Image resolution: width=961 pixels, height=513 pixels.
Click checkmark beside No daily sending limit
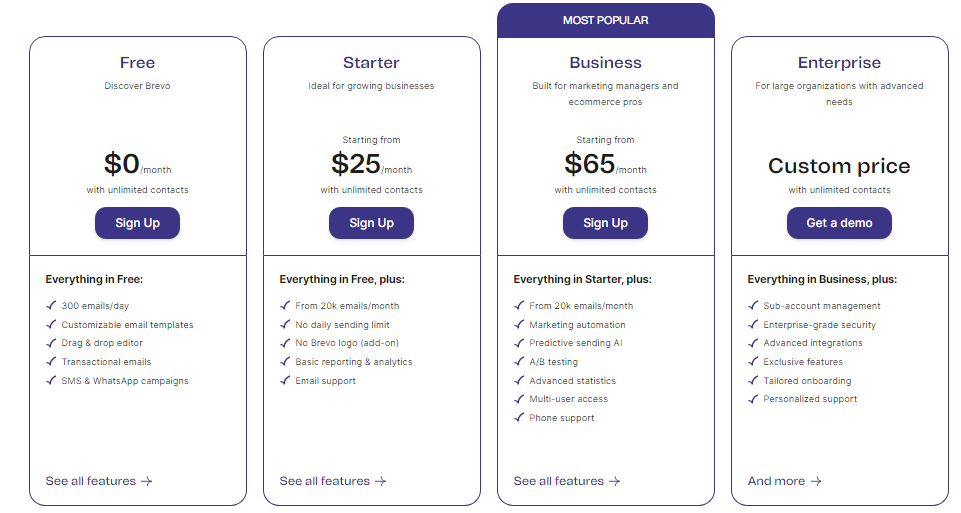[285, 324]
